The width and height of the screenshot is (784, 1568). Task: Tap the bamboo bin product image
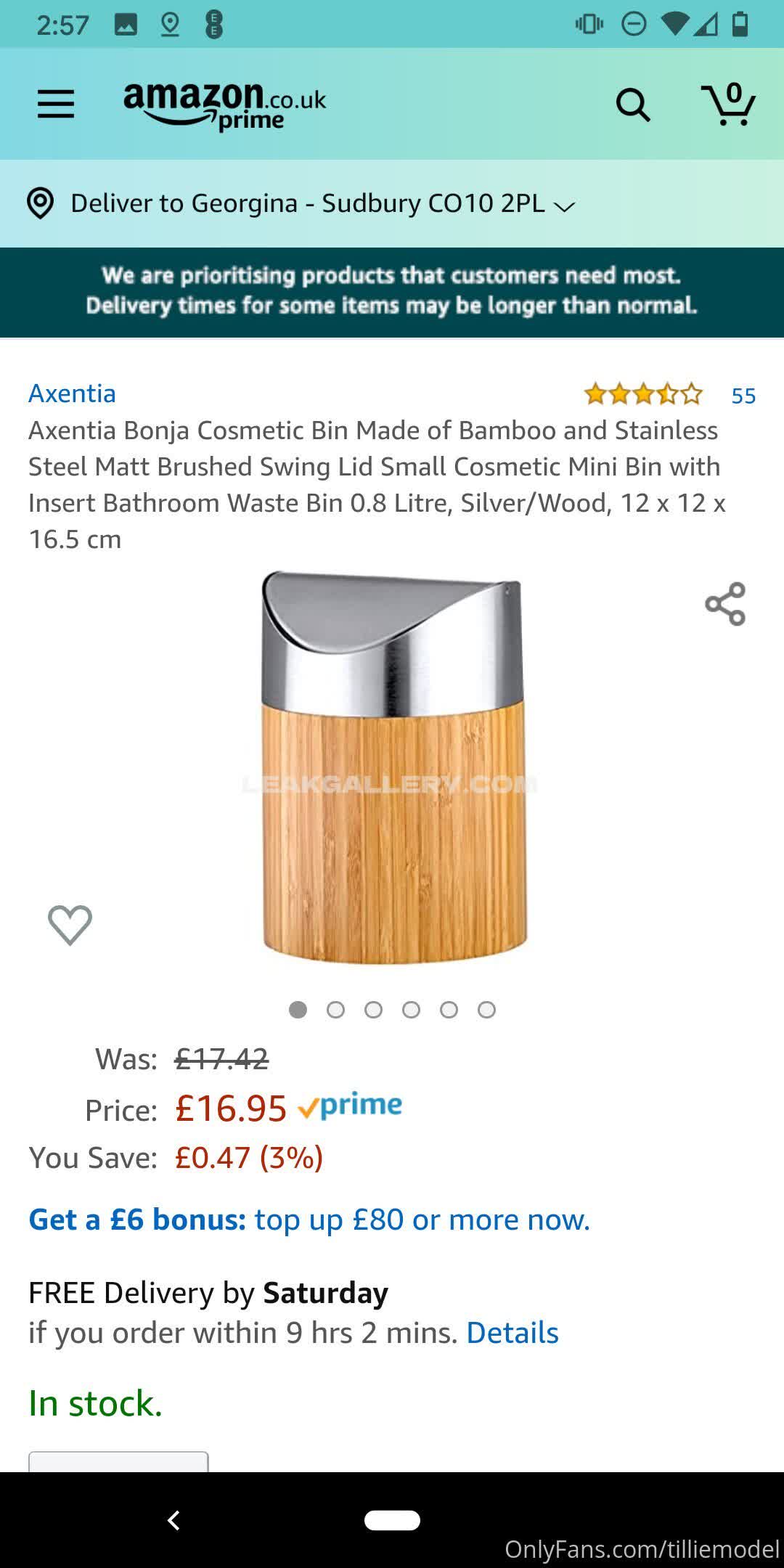[393, 768]
